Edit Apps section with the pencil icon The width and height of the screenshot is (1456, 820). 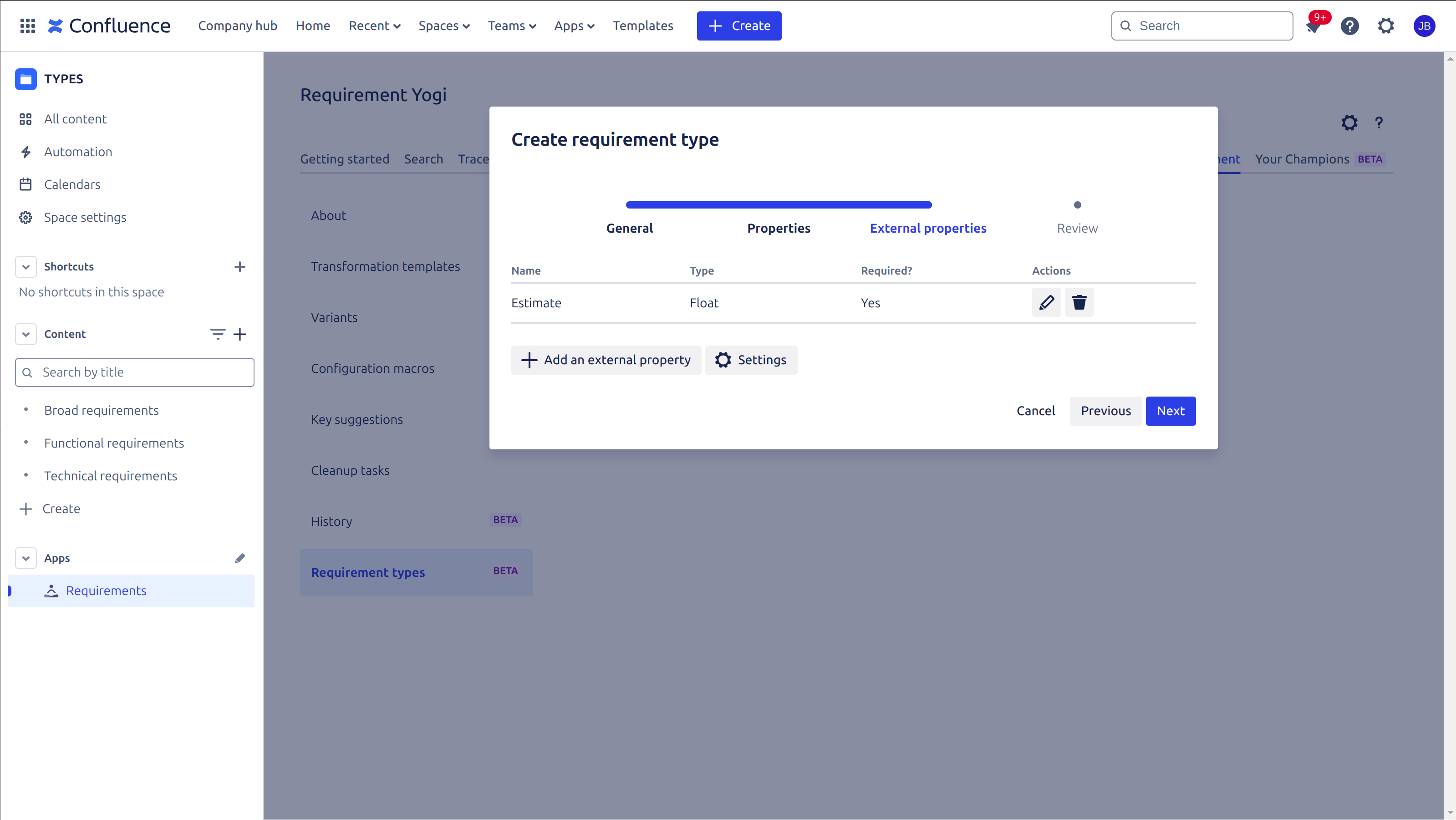pos(240,558)
